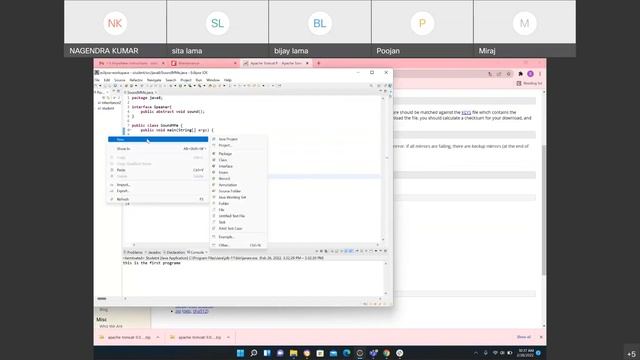Screen dimensions: 640x360
Task: Click NK participant avatar
Action: (115, 23)
